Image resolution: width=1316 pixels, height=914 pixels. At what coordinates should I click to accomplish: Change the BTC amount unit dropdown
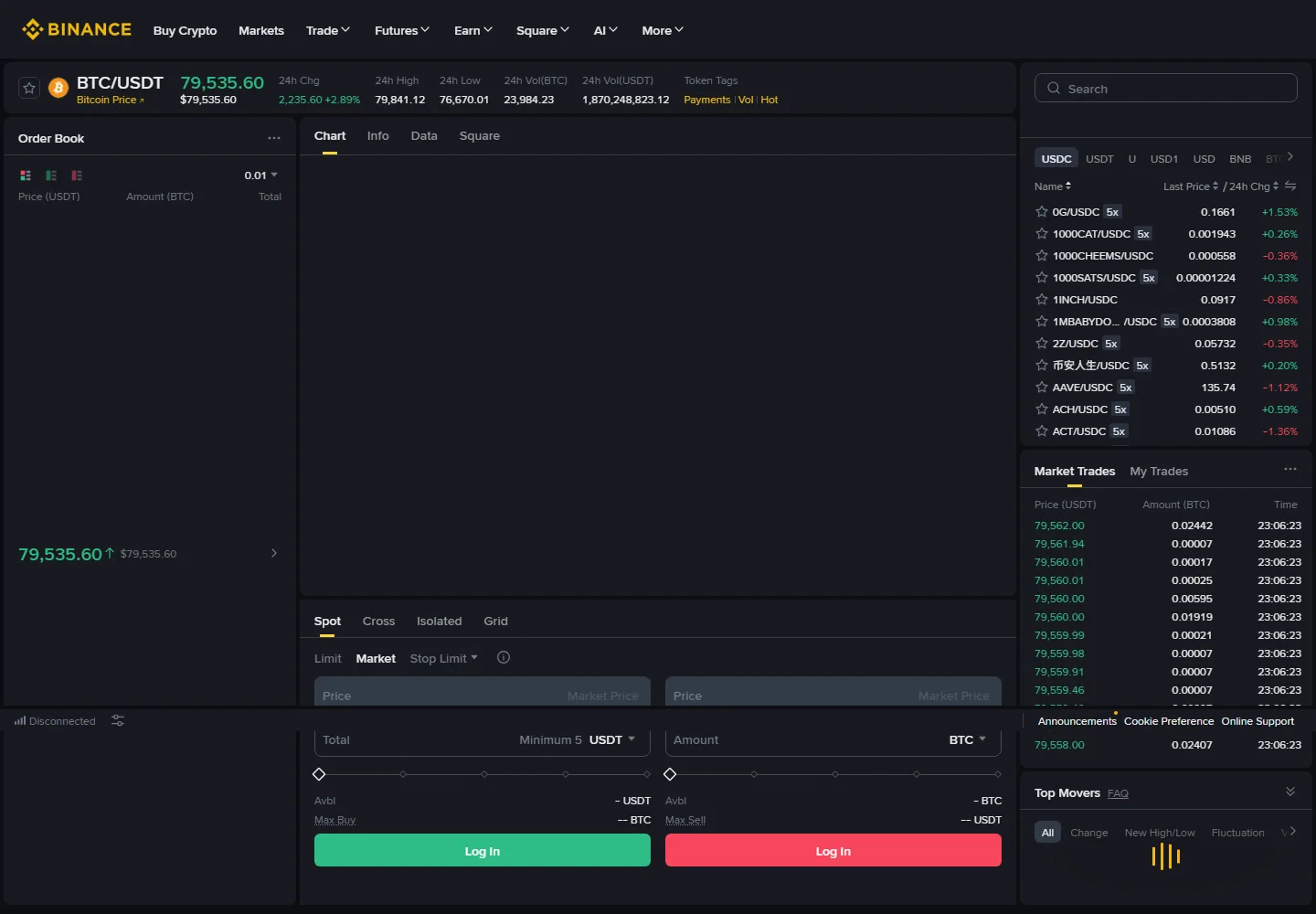pos(968,739)
